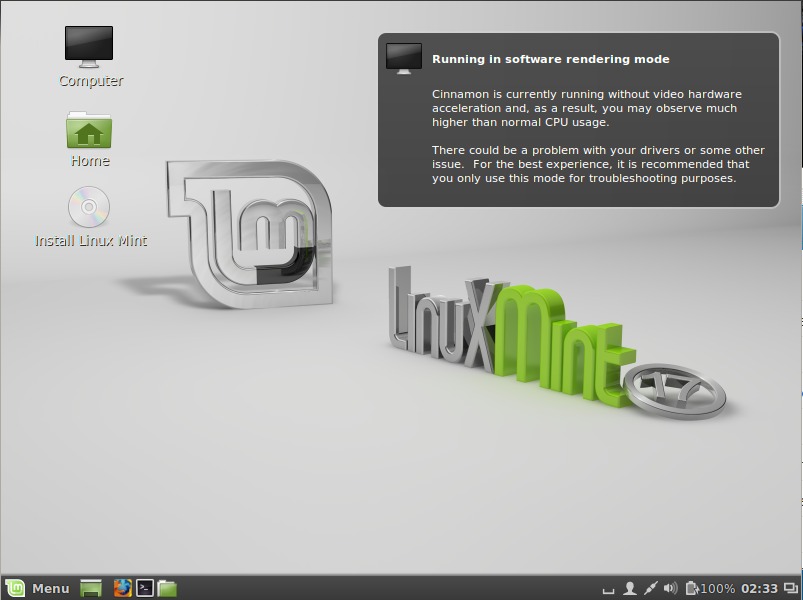The image size is (803, 600).
Task: Open the network connection tray applet
Action: [x=650, y=589]
